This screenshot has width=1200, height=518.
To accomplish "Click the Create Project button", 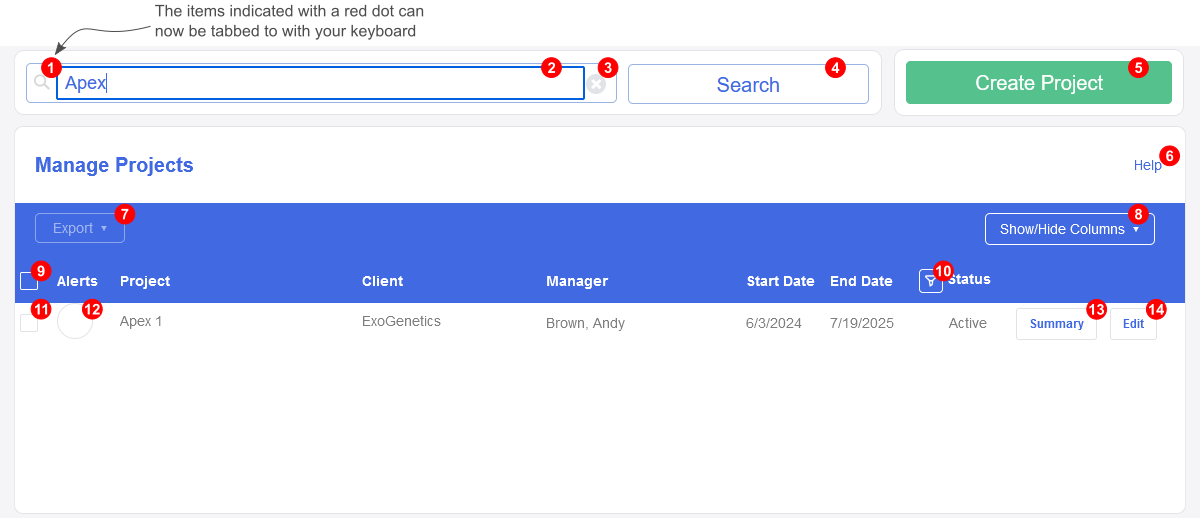I will (1039, 83).
